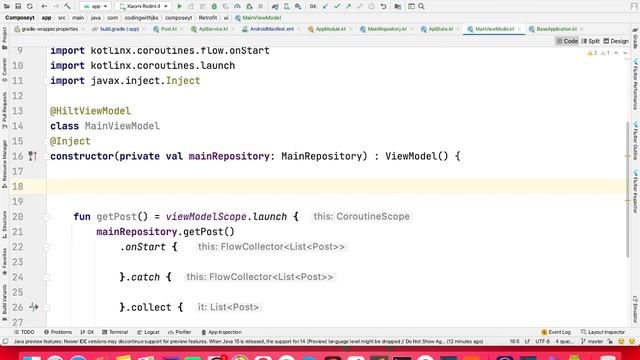The height and width of the screenshot is (360, 640).
Task: Show Git history with the clock icon
Action: click(371, 7)
